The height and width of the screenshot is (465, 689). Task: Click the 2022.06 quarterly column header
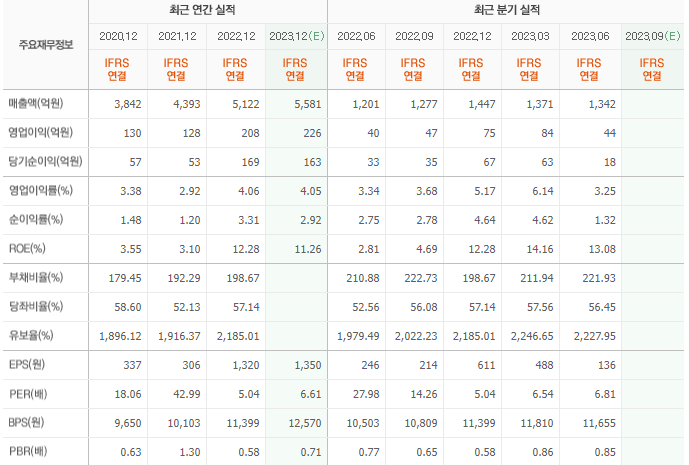[x=356, y=36]
